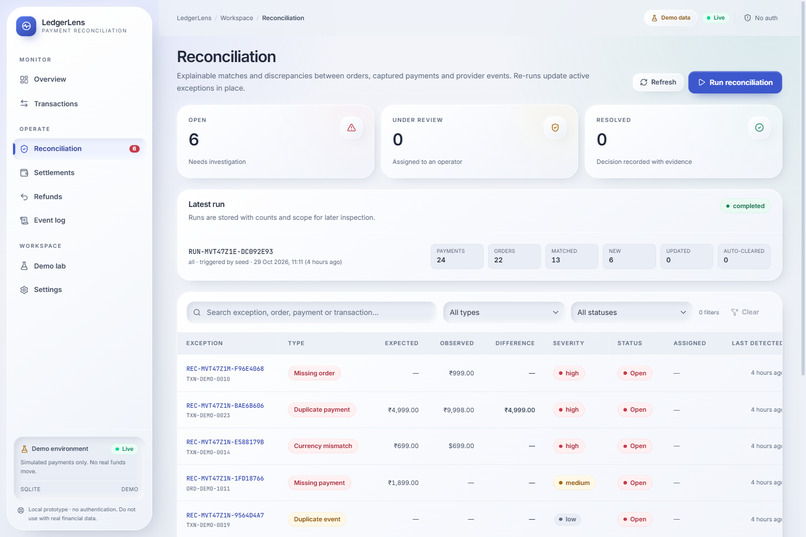Click the shield icon on Under Review card

tap(555, 127)
